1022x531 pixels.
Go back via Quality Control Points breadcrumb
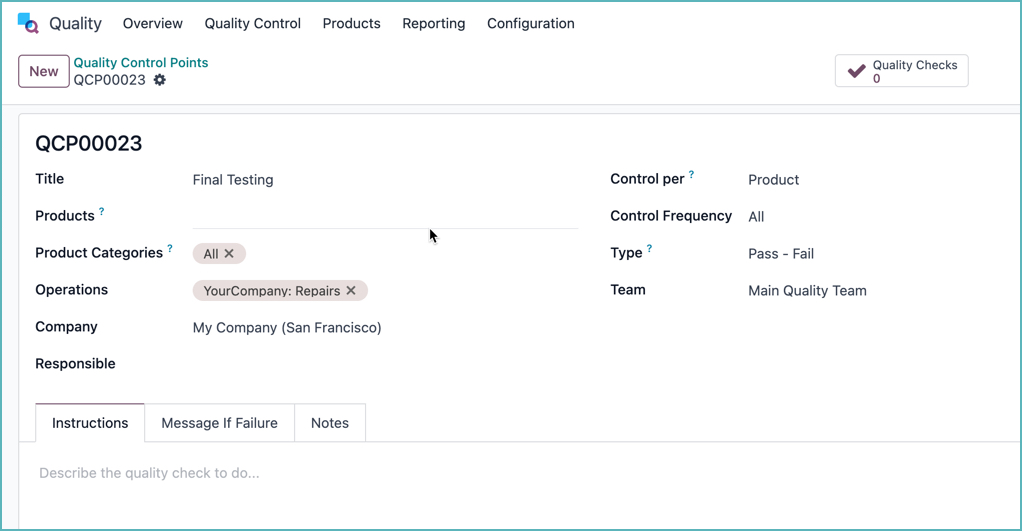[141, 62]
